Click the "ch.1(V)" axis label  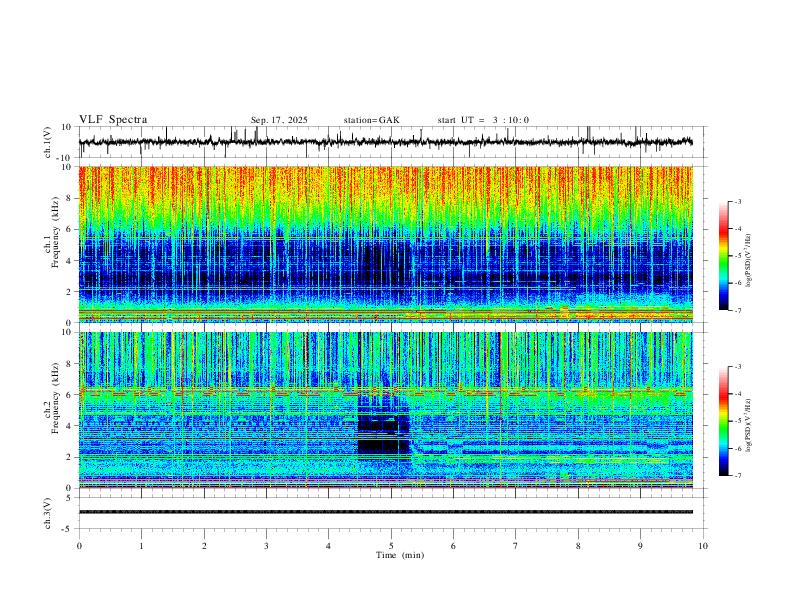tap(48, 142)
